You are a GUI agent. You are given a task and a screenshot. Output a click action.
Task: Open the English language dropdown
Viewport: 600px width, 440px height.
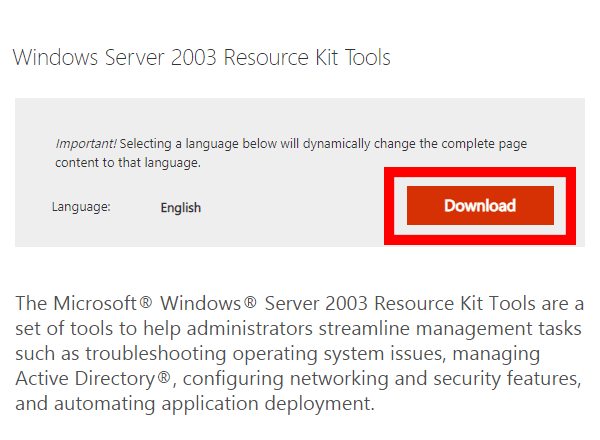pyautogui.click(x=181, y=208)
